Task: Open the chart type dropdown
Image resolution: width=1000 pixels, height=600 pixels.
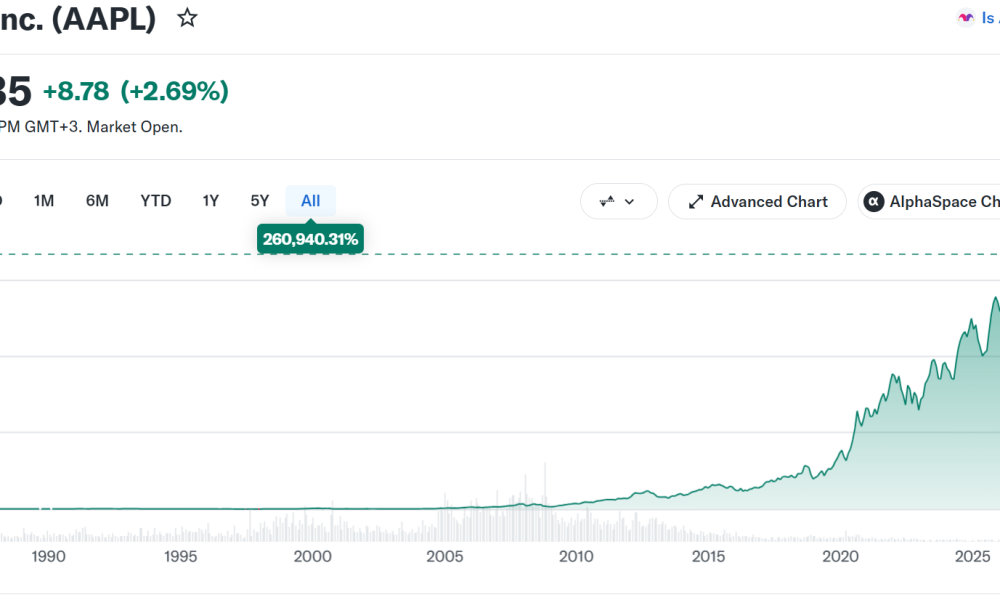Action: [619, 201]
